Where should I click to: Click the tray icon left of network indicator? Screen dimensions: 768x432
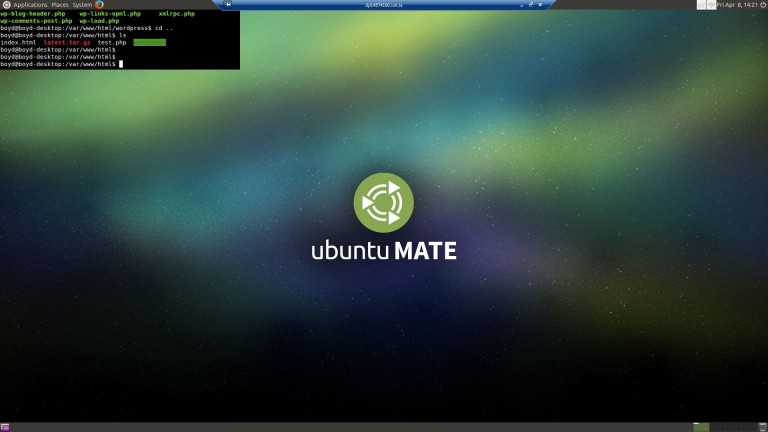[699, 5]
